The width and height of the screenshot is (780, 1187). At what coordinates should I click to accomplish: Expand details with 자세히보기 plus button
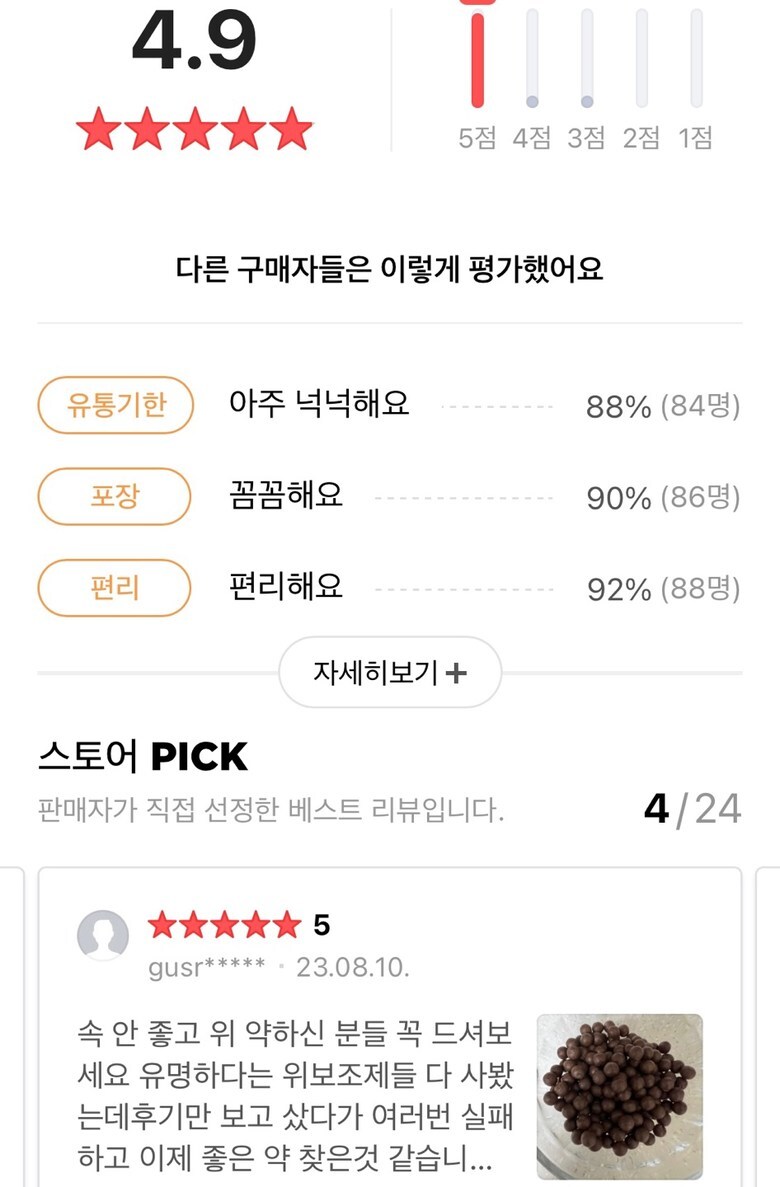[x=390, y=672]
